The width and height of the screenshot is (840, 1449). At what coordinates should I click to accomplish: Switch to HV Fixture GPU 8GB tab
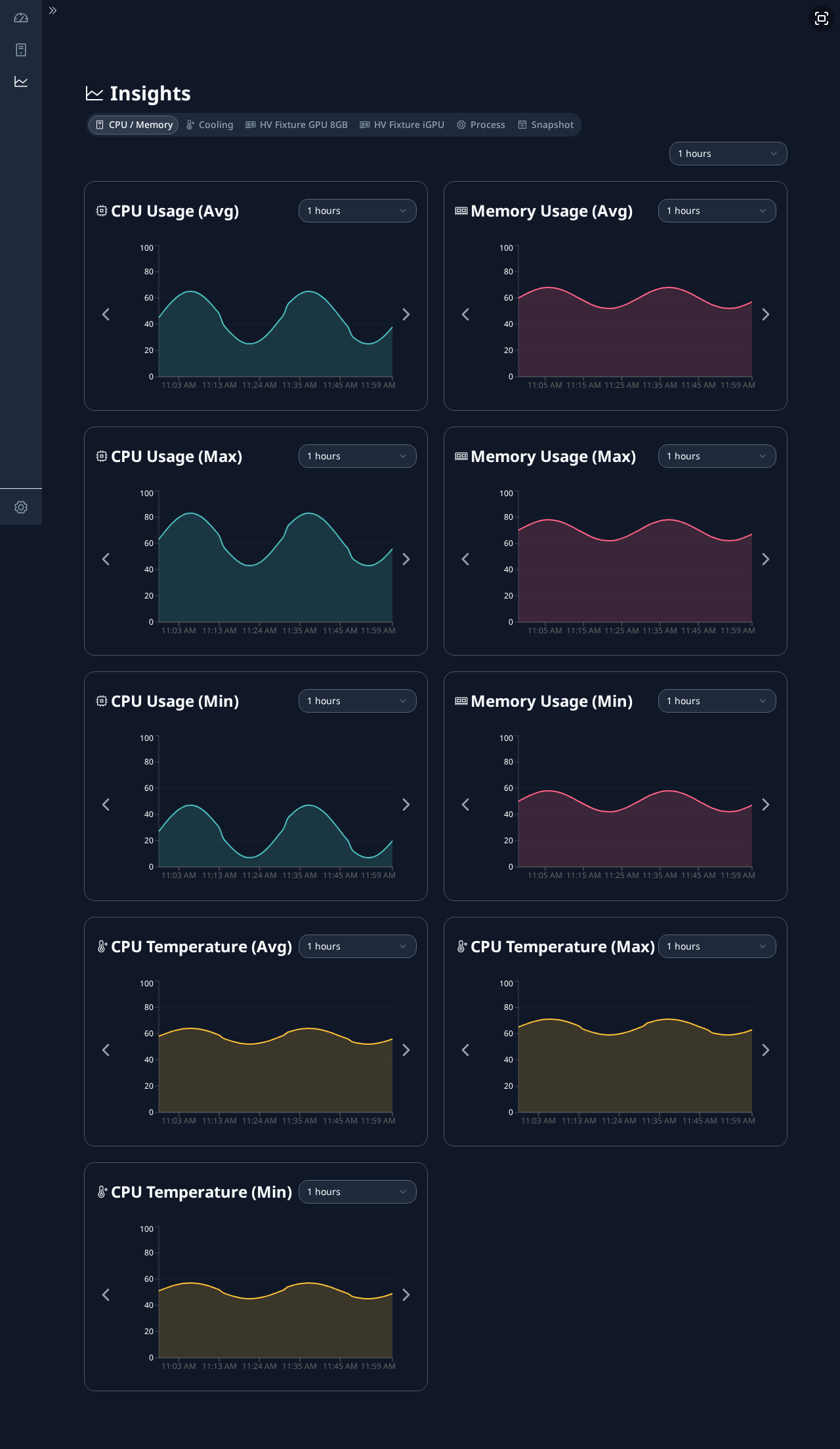pyautogui.click(x=297, y=125)
